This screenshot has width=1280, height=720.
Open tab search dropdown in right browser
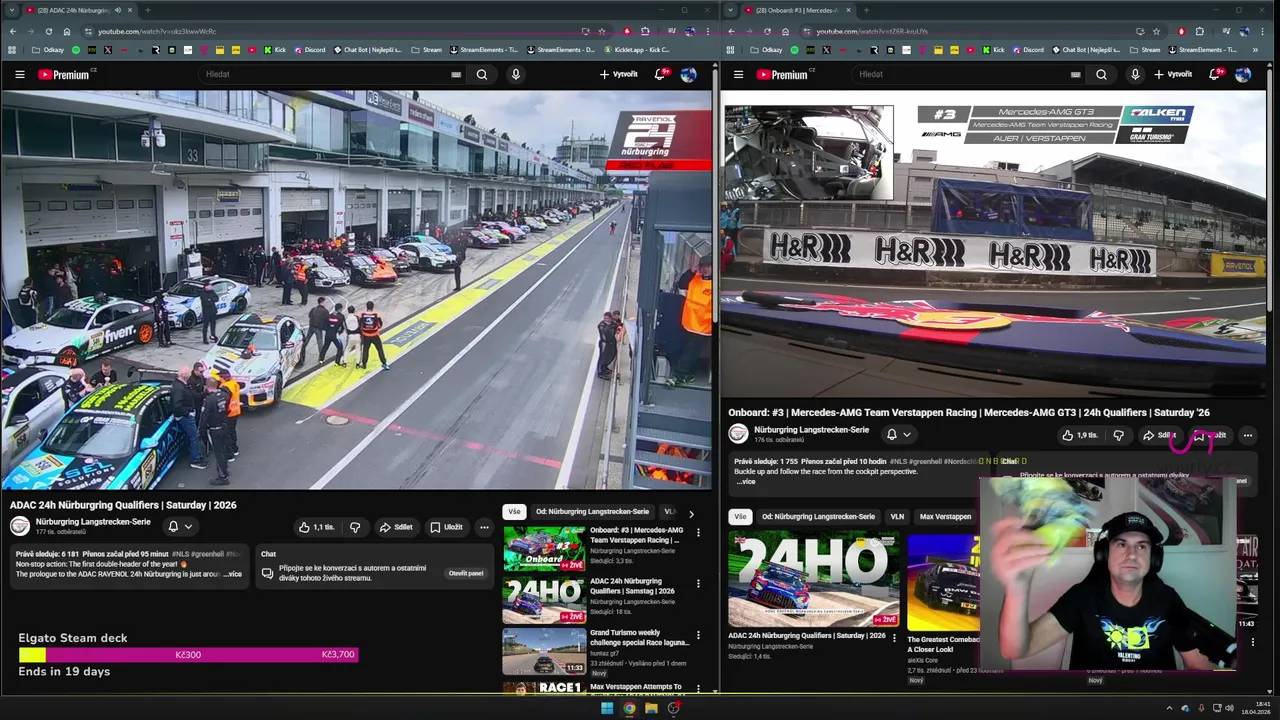pos(730,10)
